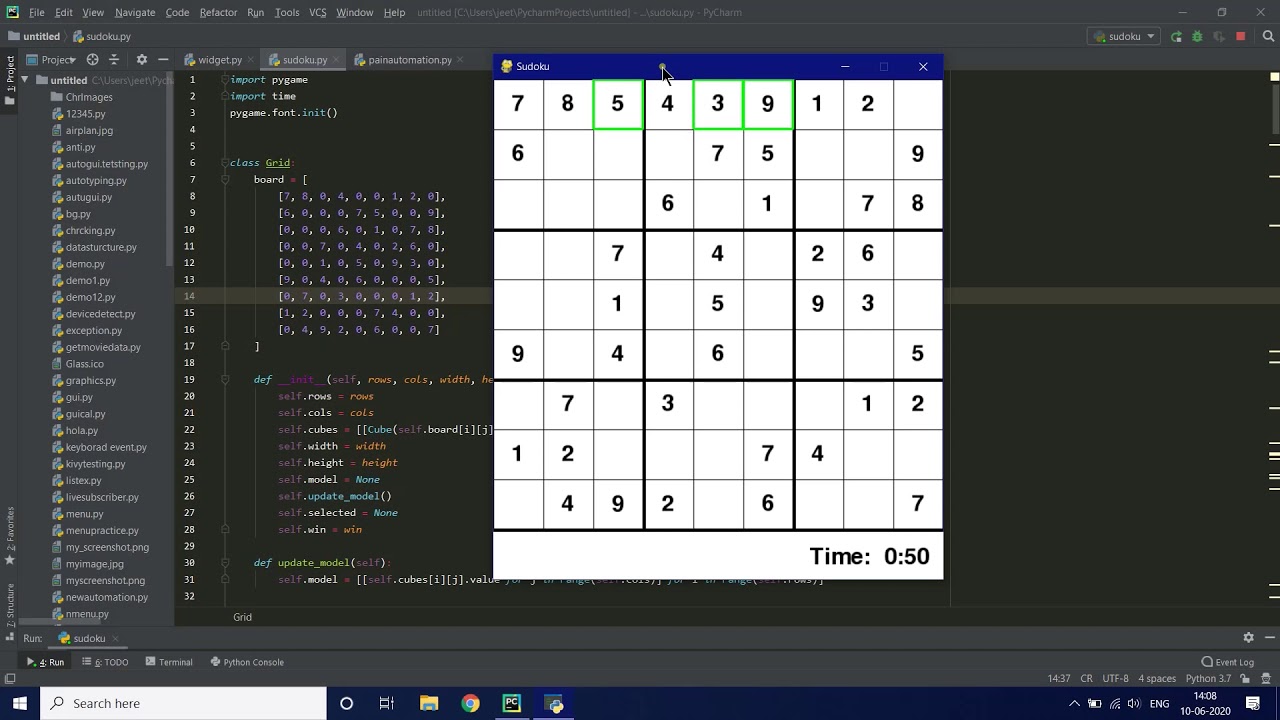Open the Terminal tool window
Screen dimensions: 1280x720
click(168, 662)
